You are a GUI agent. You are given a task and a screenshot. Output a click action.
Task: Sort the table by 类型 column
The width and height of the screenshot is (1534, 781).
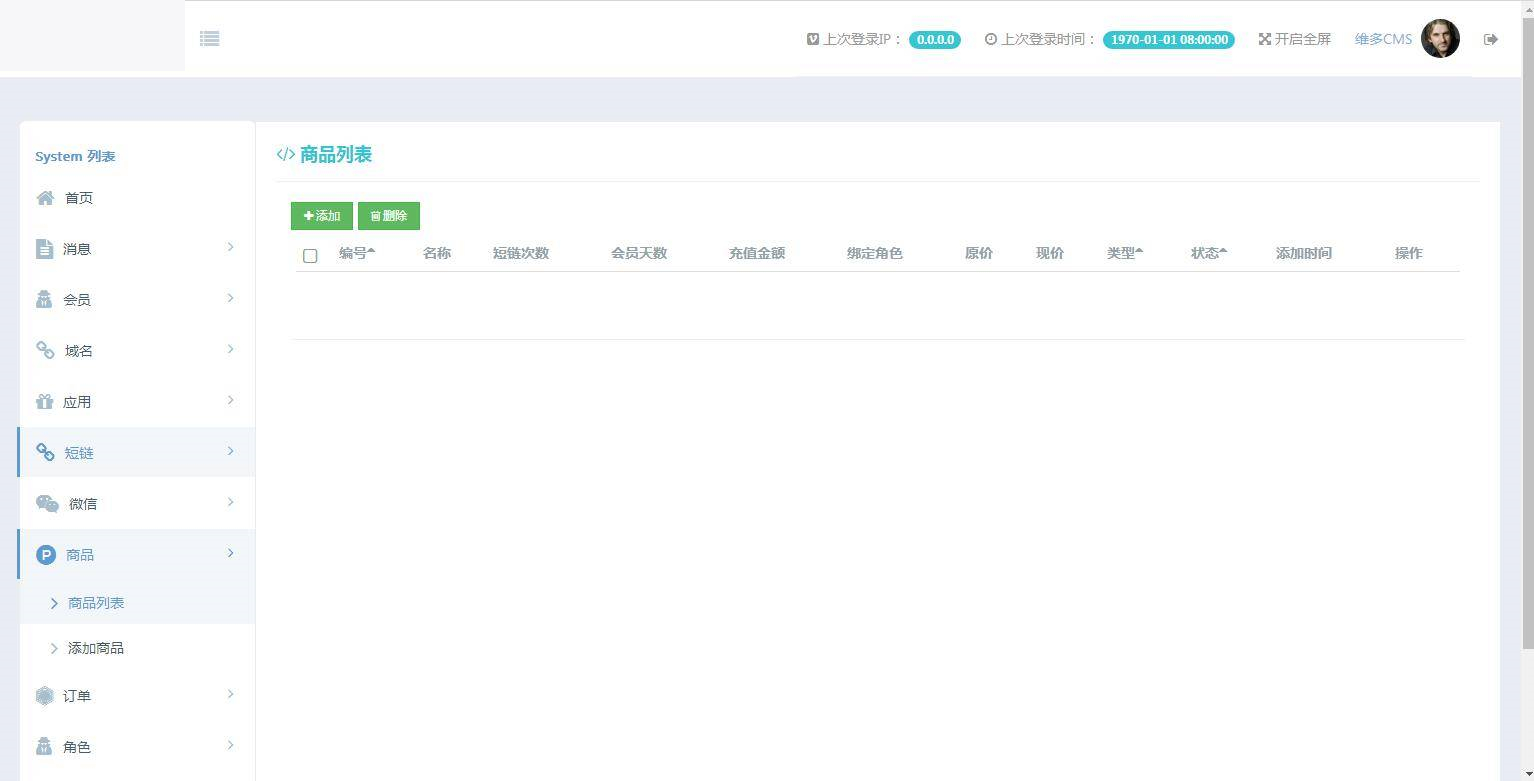pos(1124,253)
